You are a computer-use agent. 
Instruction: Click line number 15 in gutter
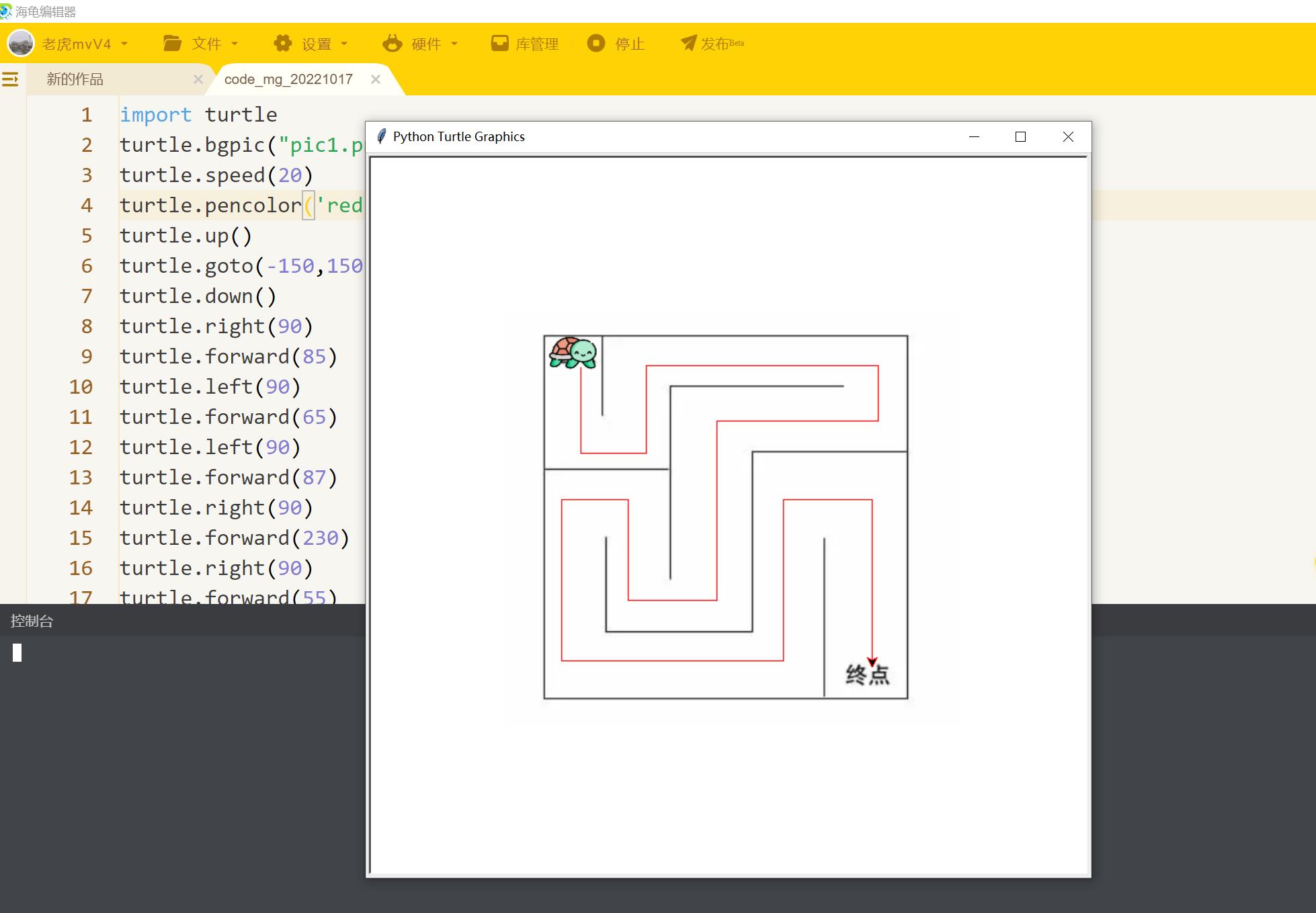(x=81, y=538)
